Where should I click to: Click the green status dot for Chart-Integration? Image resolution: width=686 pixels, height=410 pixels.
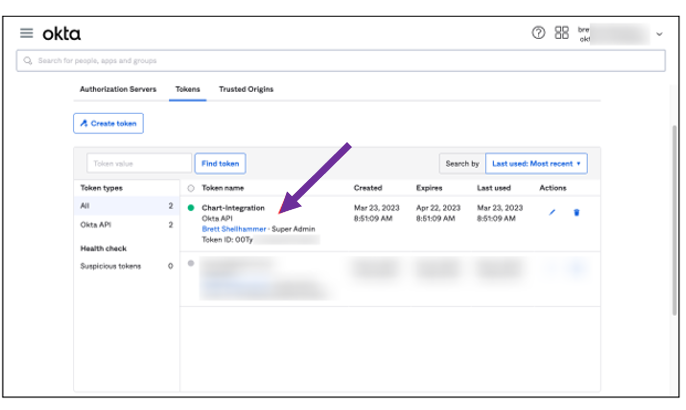pyautogui.click(x=191, y=208)
